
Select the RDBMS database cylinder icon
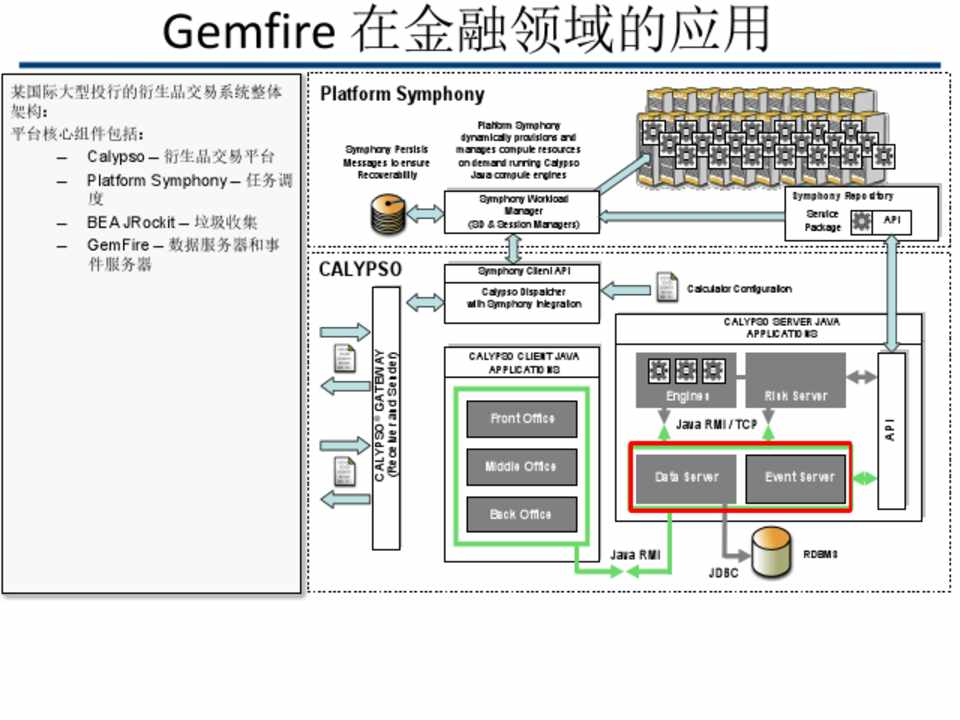click(771, 553)
